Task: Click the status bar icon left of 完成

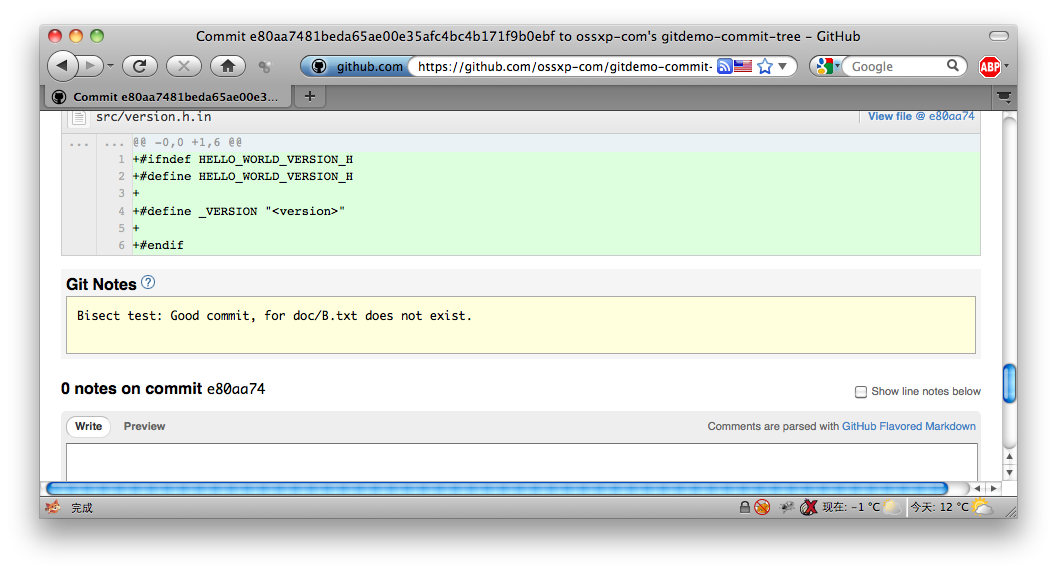Action: click(x=53, y=507)
